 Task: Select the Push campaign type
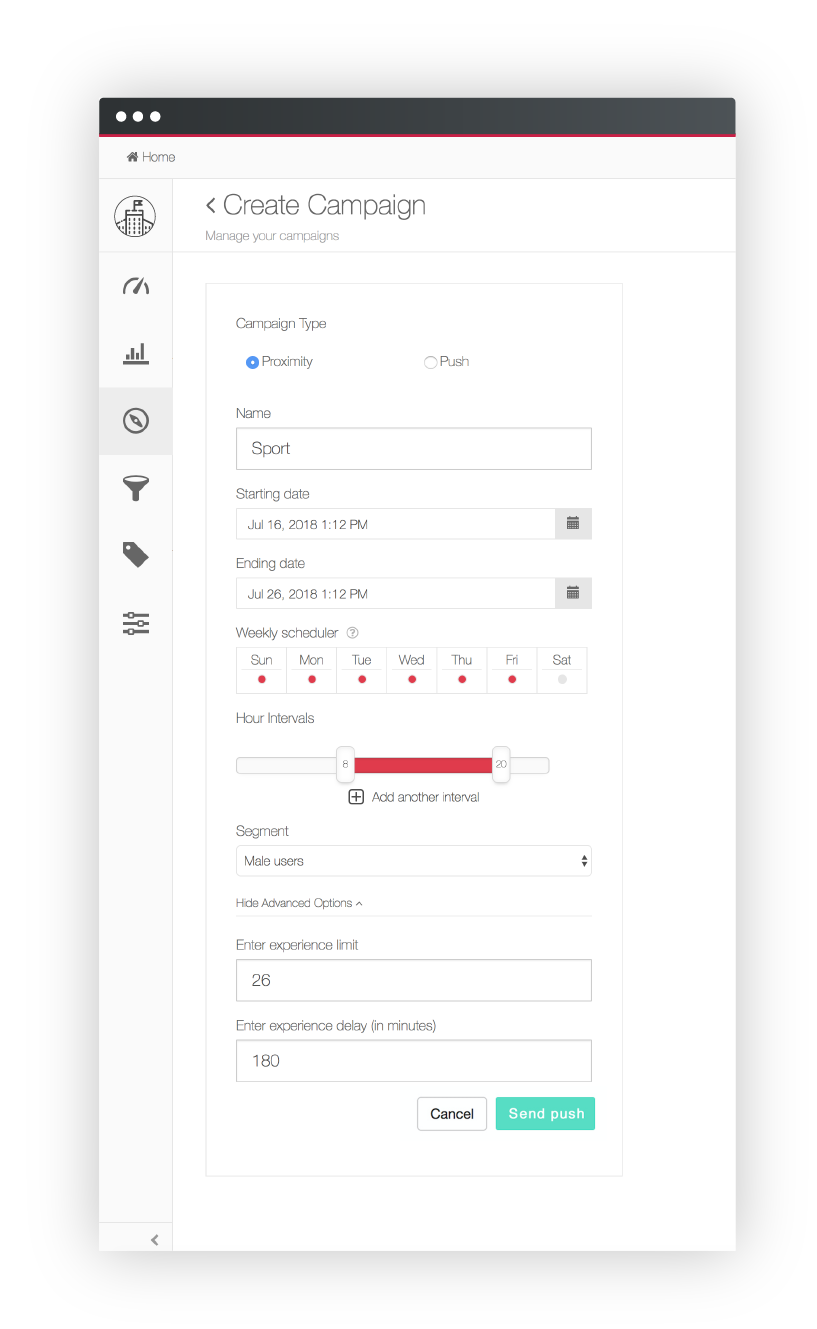[430, 362]
